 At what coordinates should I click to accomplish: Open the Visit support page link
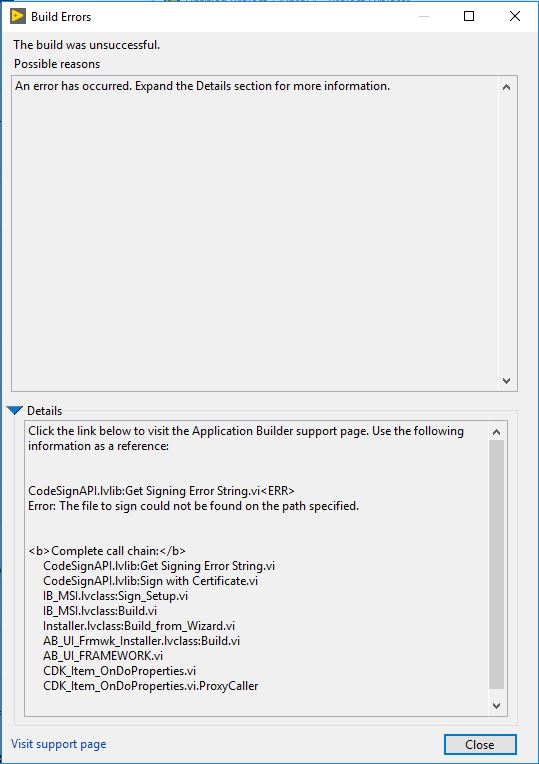[58, 744]
